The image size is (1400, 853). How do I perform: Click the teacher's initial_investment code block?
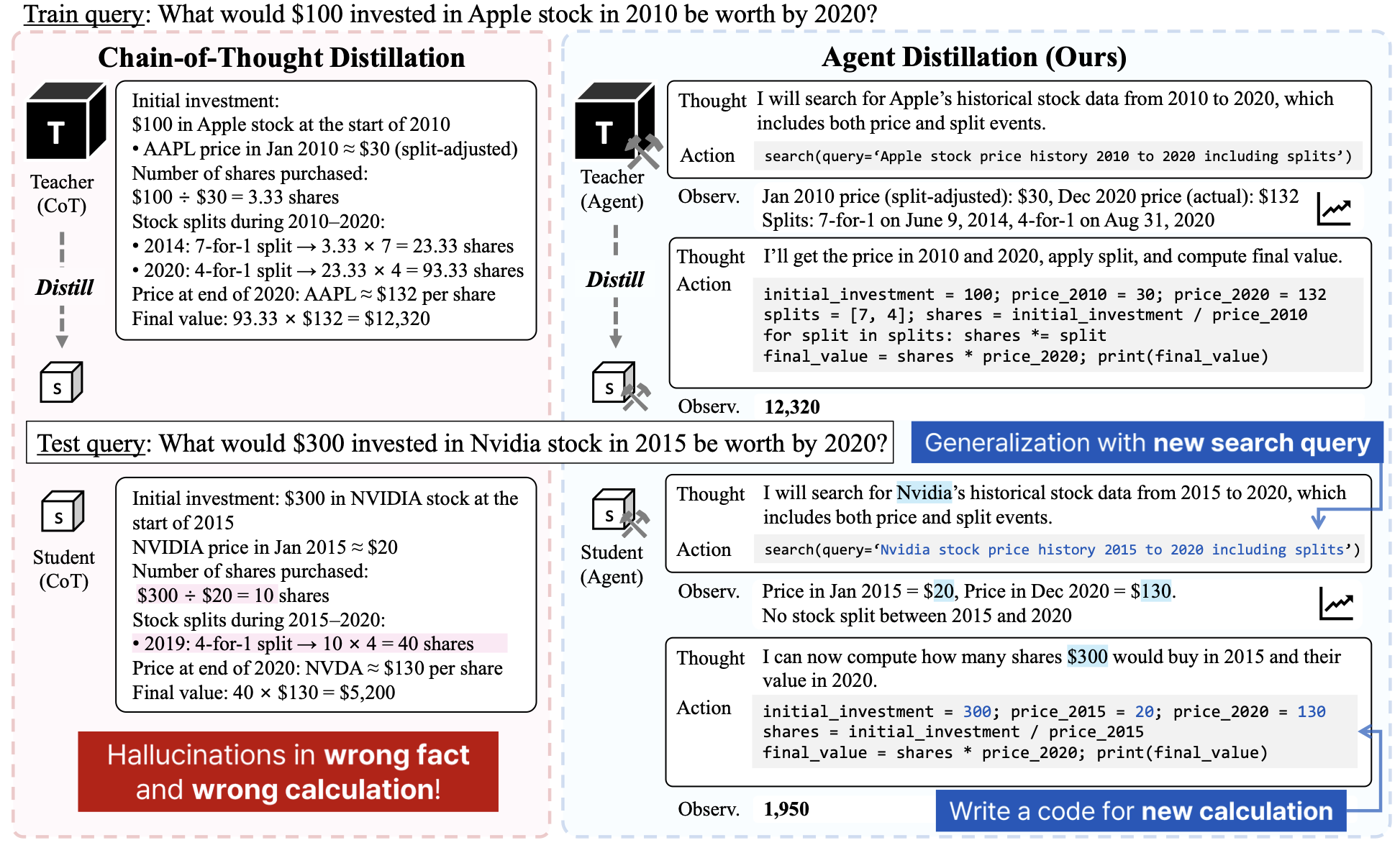(x=1058, y=325)
